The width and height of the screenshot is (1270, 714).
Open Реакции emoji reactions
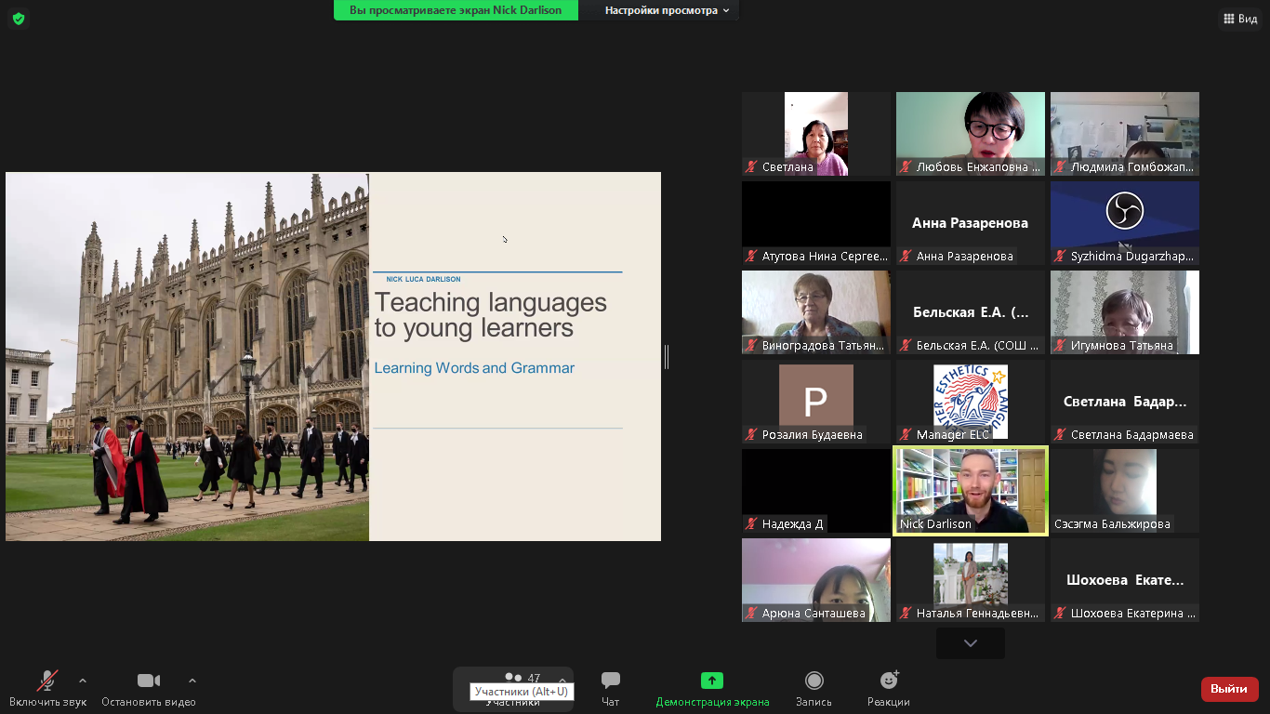point(888,681)
